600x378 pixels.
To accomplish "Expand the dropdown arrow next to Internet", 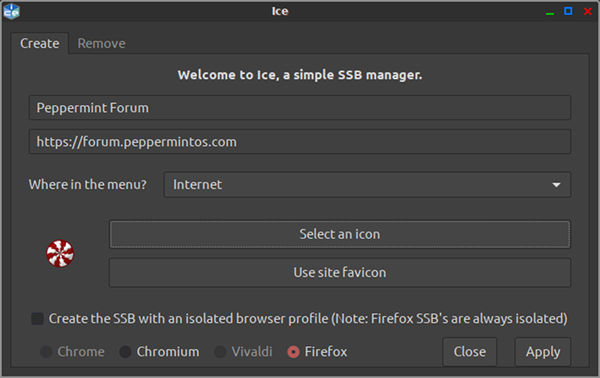I will (x=556, y=185).
